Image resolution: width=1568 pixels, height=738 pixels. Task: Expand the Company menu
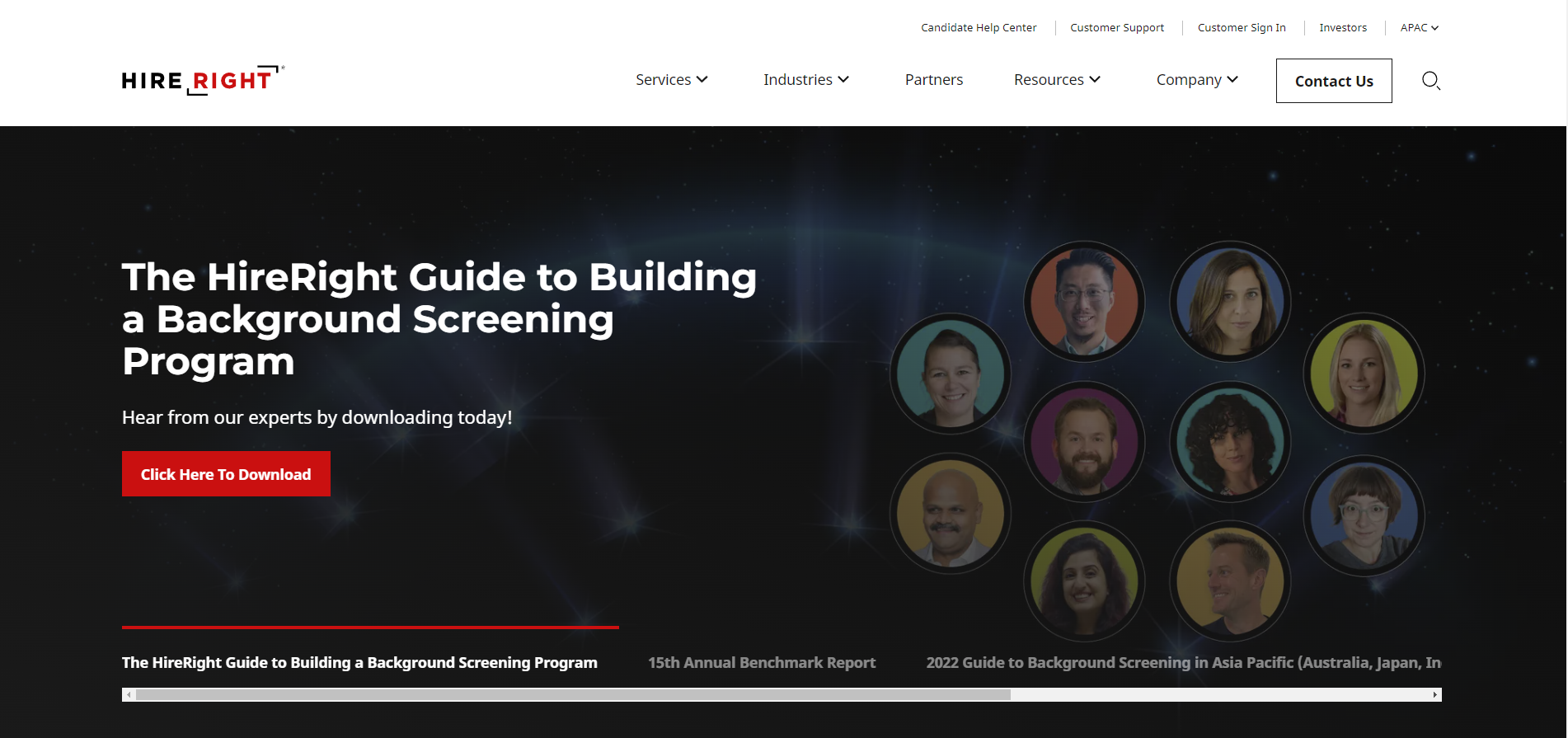(1197, 80)
